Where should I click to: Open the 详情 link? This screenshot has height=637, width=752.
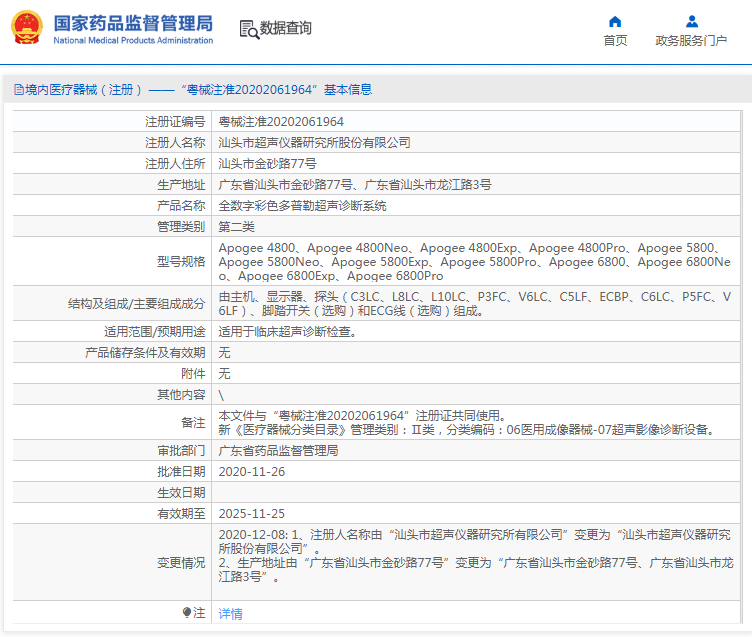231,613
